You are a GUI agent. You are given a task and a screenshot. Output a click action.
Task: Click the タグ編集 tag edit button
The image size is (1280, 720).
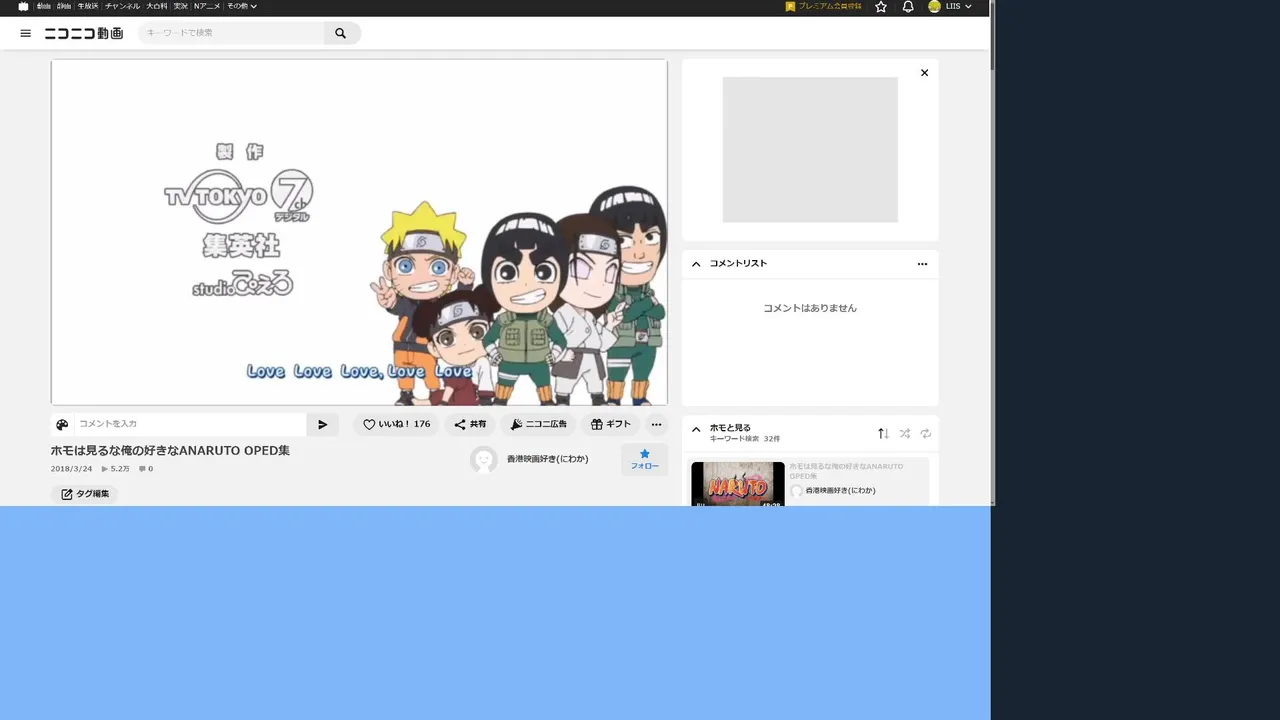point(85,494)
